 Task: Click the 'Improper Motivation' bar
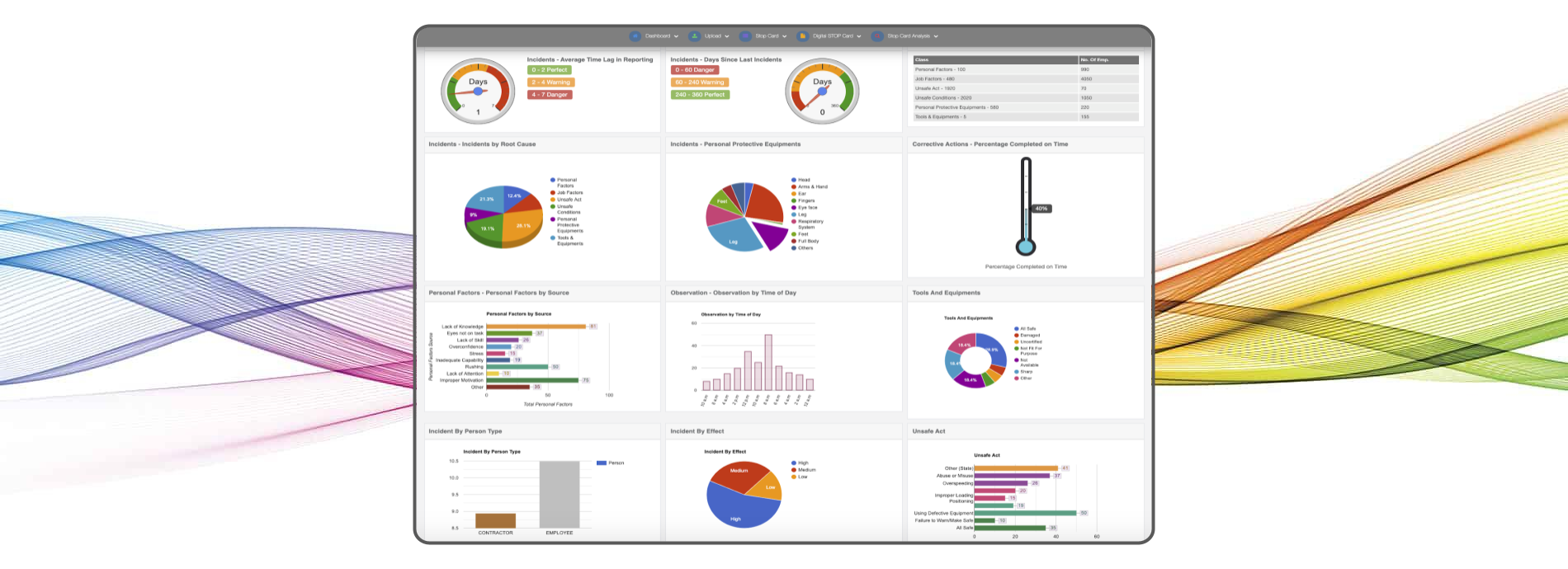(532, 380)
